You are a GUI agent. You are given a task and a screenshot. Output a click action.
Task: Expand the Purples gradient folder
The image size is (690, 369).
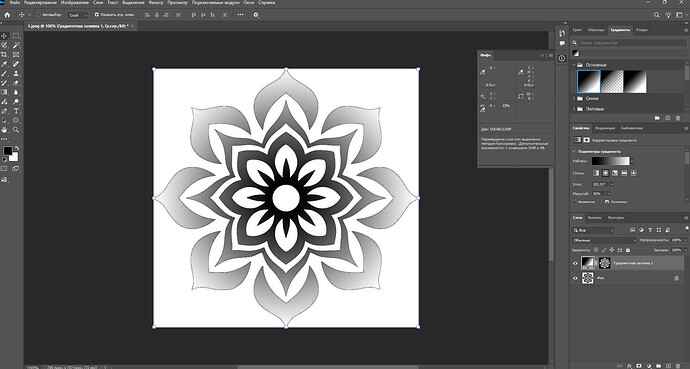[x=574, y=109]
